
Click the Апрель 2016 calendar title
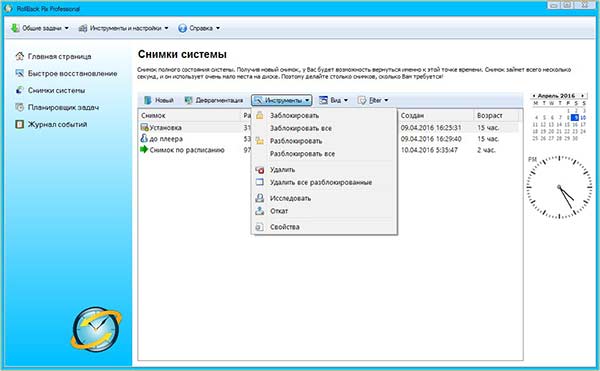(x=556, y=96)
